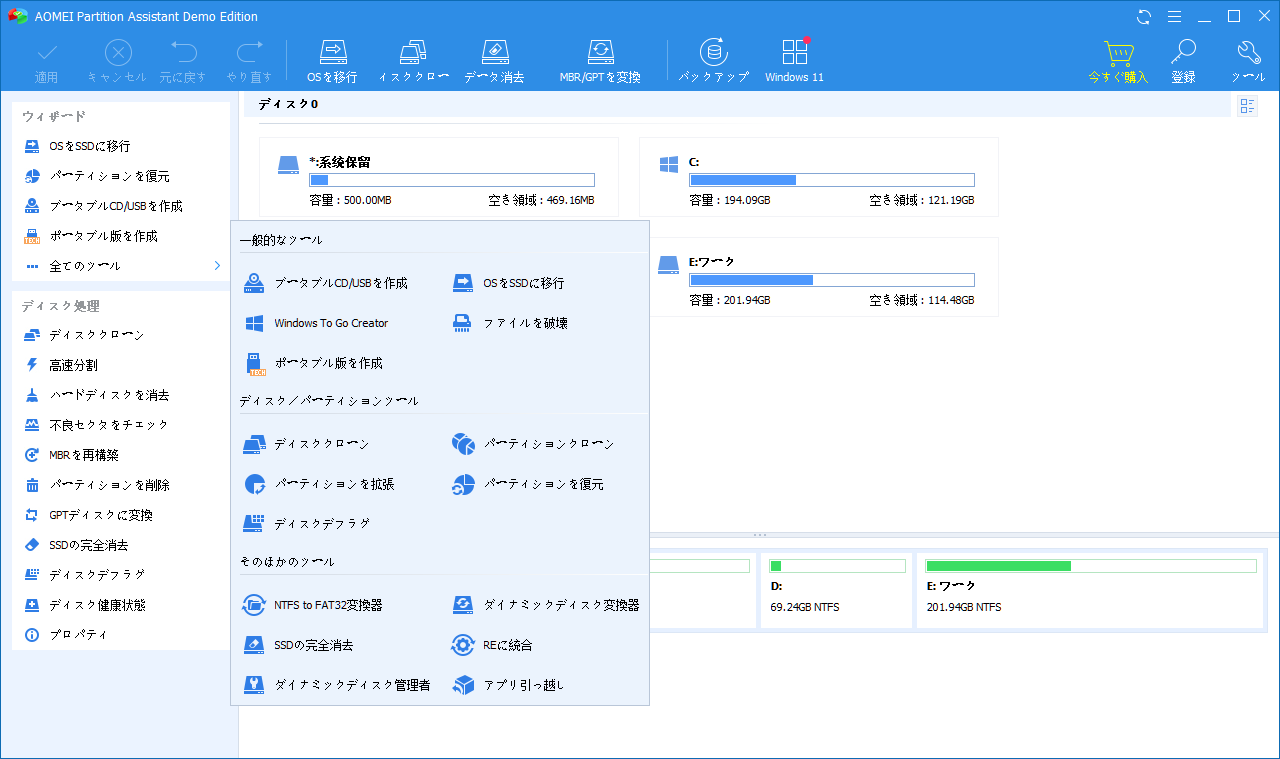The image size is (1280, 759).
Task: Choose OSをSSDに移行 in tools popup
Action: 509,283
